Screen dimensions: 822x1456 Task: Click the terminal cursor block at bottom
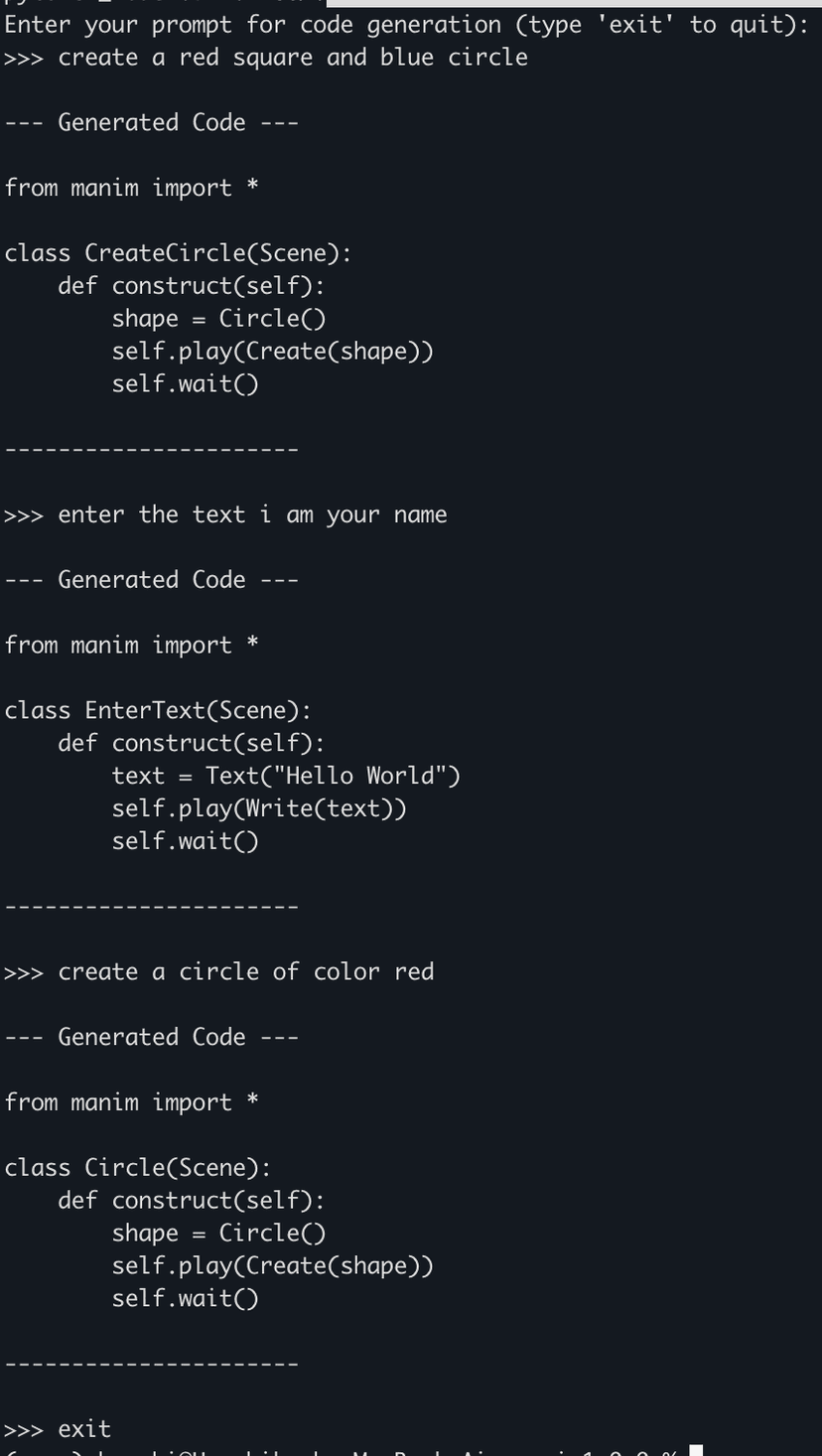click(x=696, y=1450)
